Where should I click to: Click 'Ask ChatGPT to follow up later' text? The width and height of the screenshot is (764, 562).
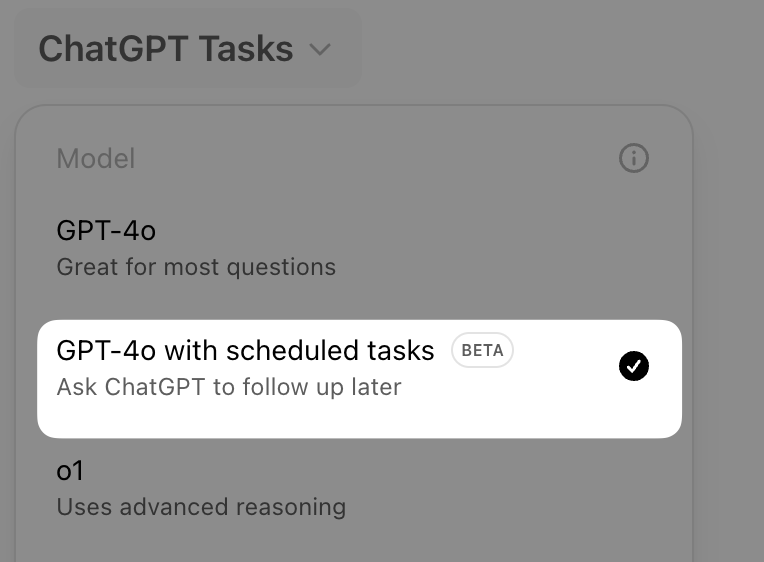(229, 387)
